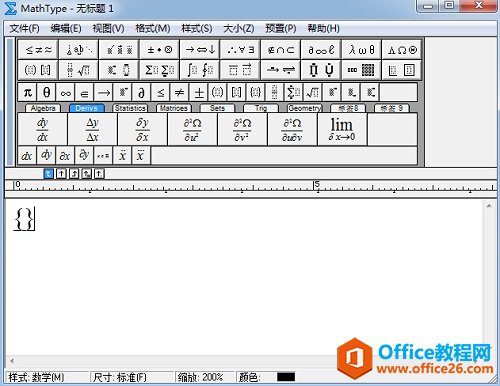Viewport: 500px width, 386px height.
Task: Insert the right arrow from small bar
Action: pos(104,92)
